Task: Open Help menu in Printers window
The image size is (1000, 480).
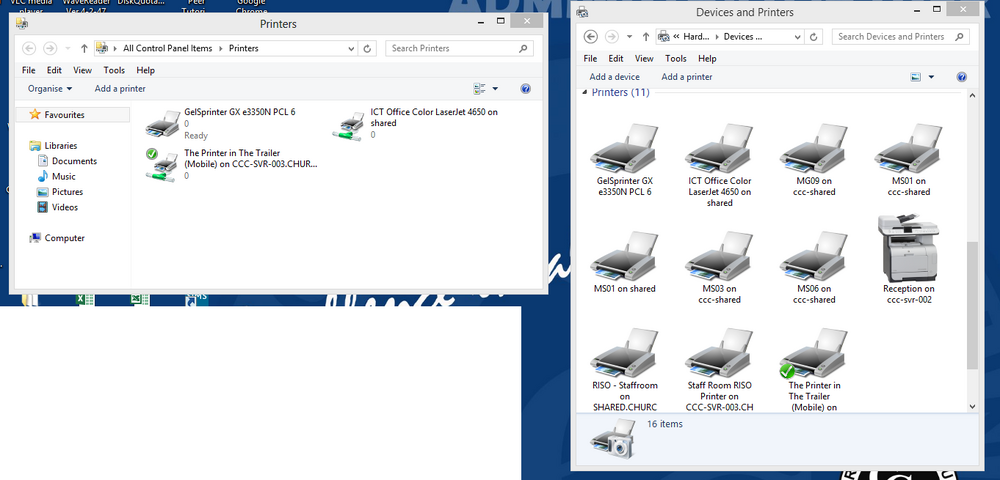Action: tap(145, 70)
